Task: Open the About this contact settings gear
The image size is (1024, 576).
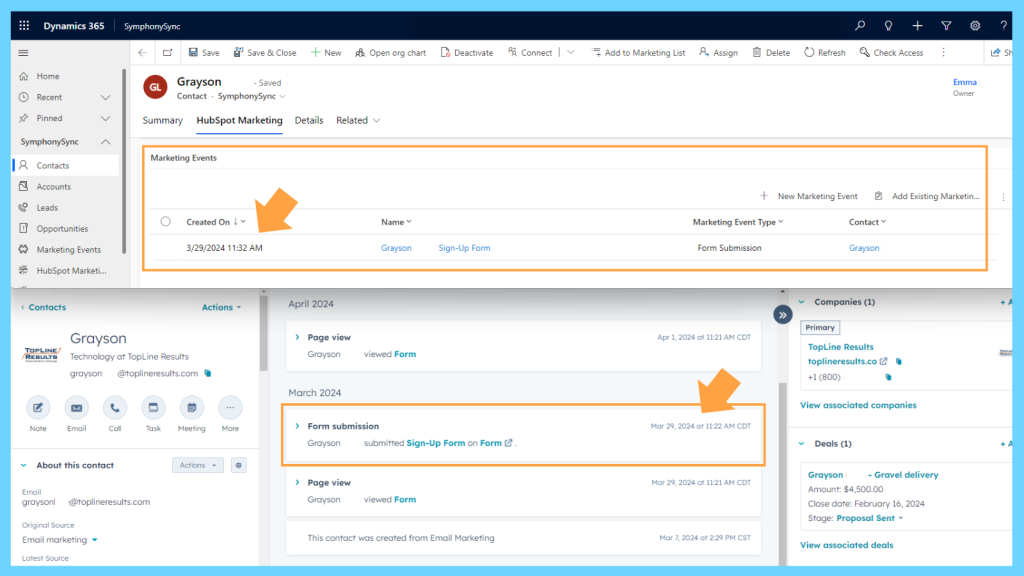Action: tap(238, 465)
